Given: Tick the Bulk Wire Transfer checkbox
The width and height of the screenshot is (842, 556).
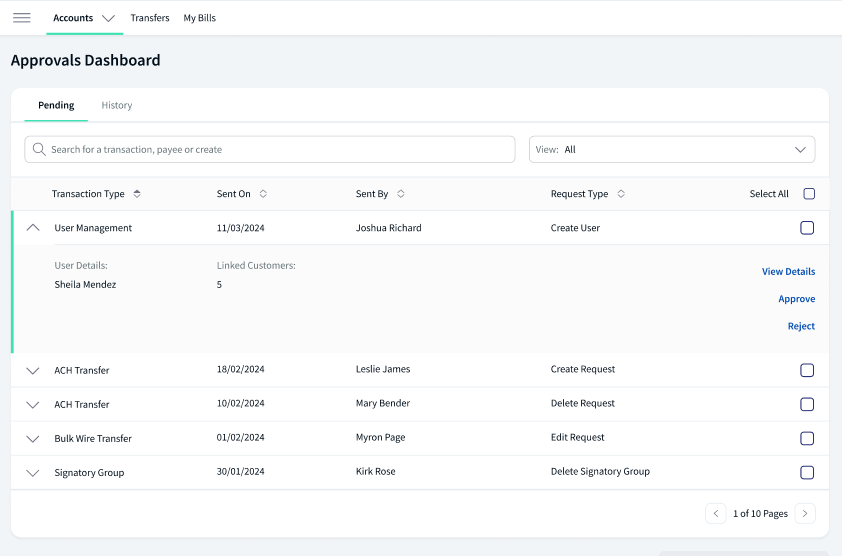Looking at the screenshot, I should (807, 438).
